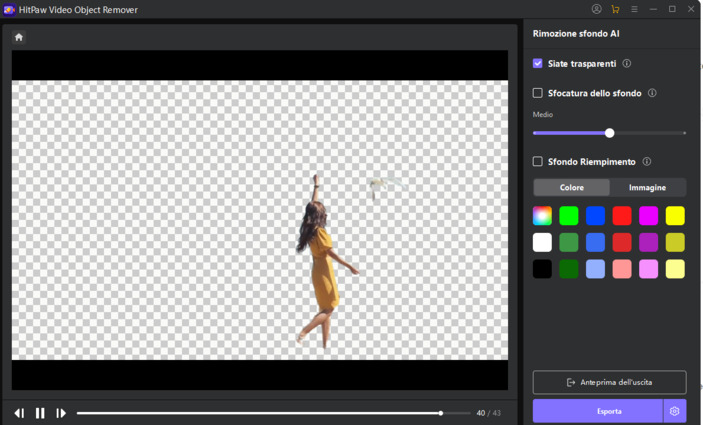This screenshot has height=425, width=703.
Task: Open the rainbow custom color picker swatch
Action: coord(542,215)
